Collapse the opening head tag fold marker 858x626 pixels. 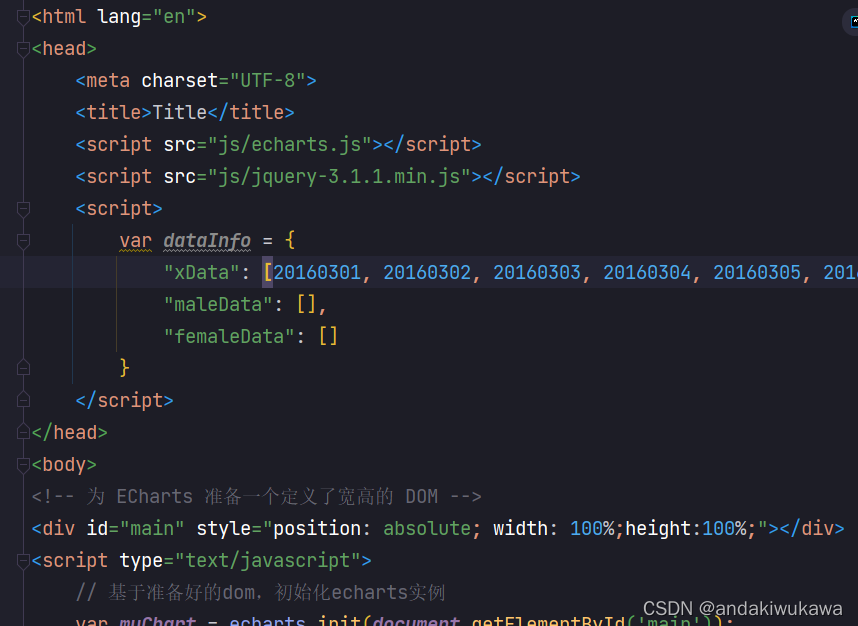click(x=23, y=49)
